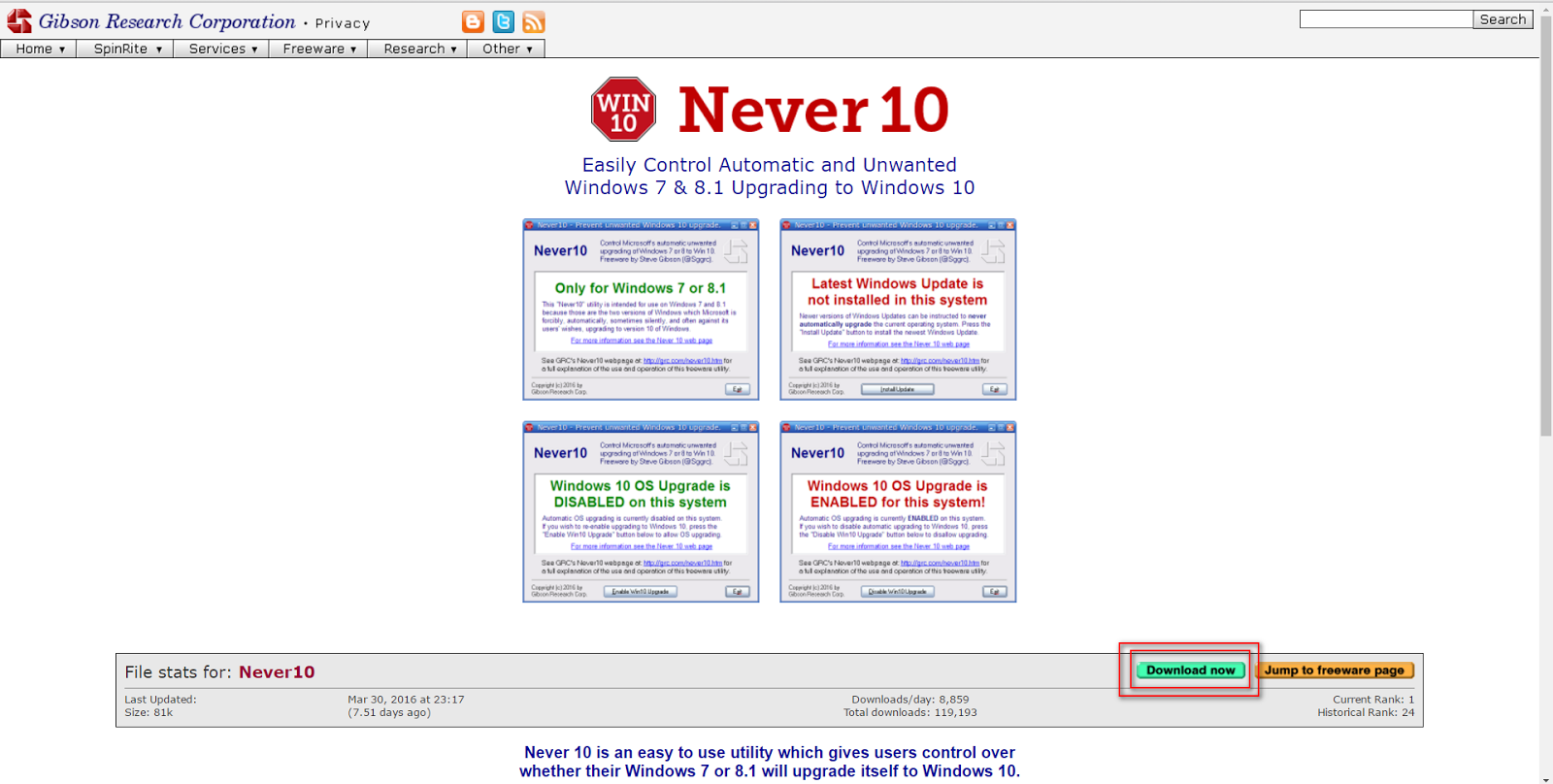Click Jump to freeware page button
This screenshot has height=784, width=1553.
1334,670
